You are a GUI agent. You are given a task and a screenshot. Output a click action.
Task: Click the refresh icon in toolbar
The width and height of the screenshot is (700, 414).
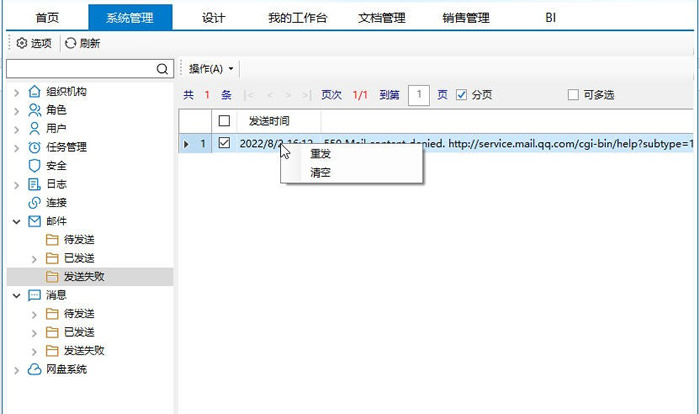click(71, 43)
